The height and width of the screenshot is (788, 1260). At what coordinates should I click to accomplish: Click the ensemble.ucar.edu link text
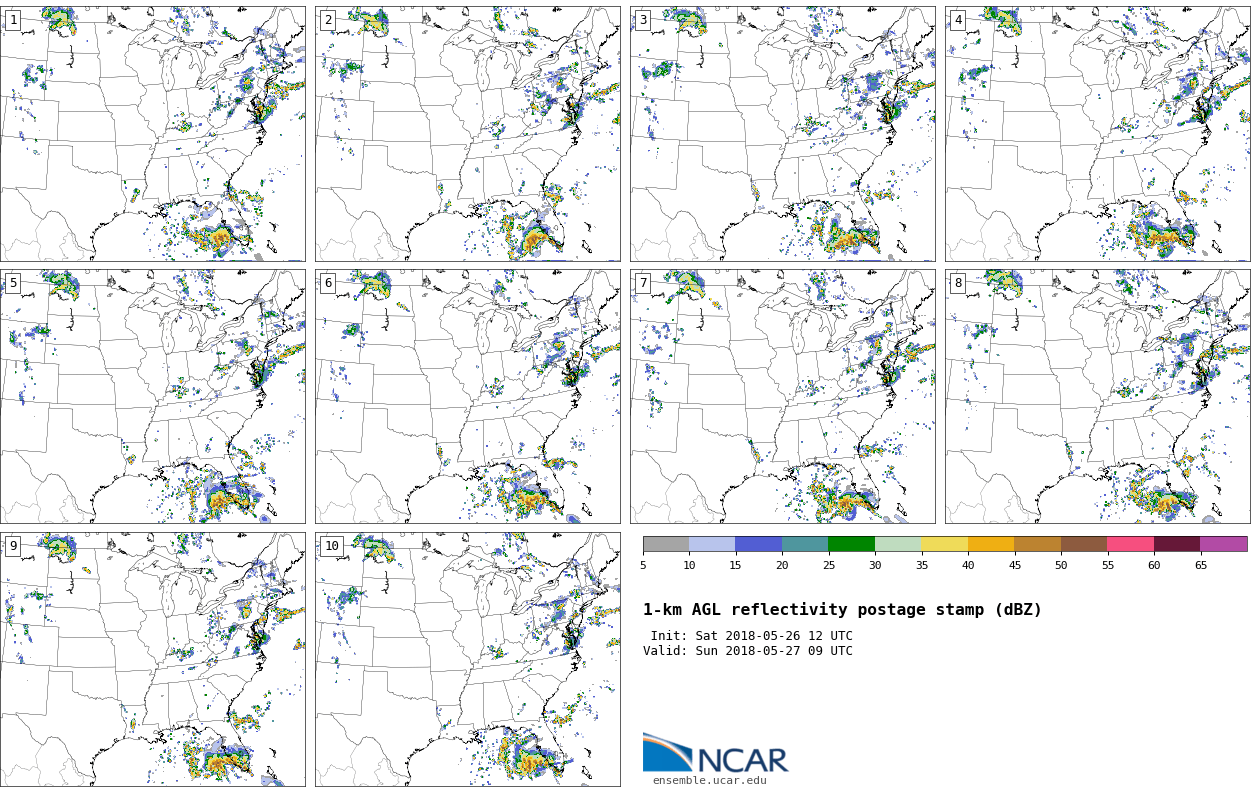coord(709,780)
